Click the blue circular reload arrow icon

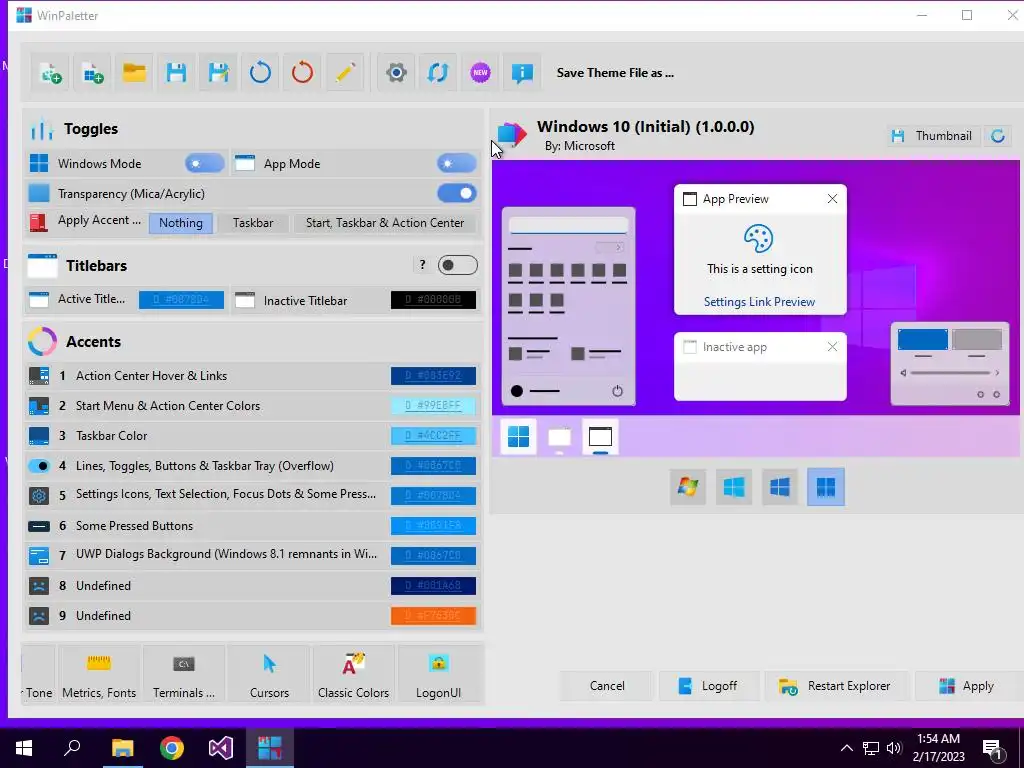(260, 72)
